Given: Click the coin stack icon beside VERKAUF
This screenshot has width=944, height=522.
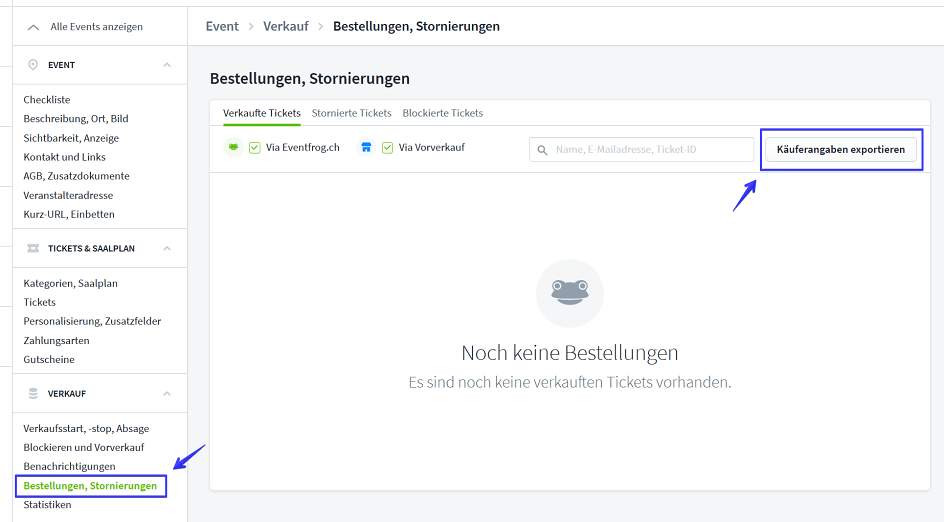Looking at the screenshot, I should click(33, 394).
